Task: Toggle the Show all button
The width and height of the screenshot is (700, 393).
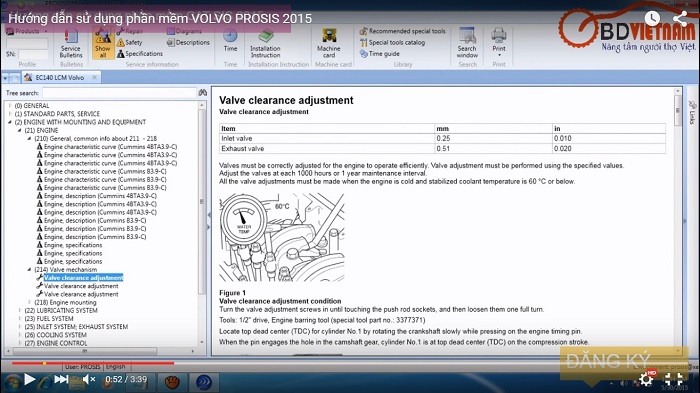Action: tap(102, 43)
